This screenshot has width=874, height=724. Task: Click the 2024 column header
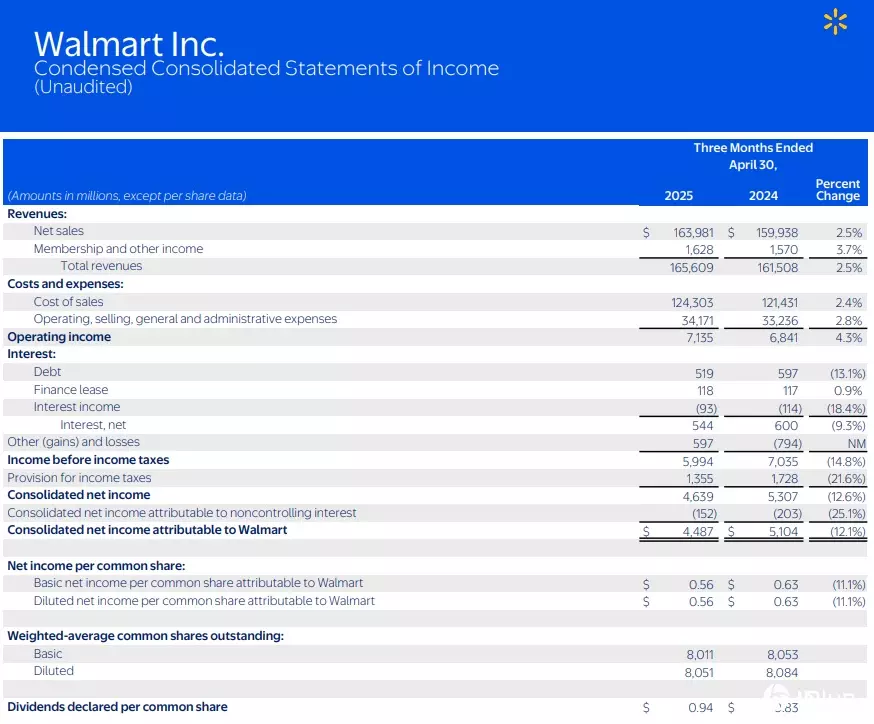pyautogui.click(x=763, y=196)
